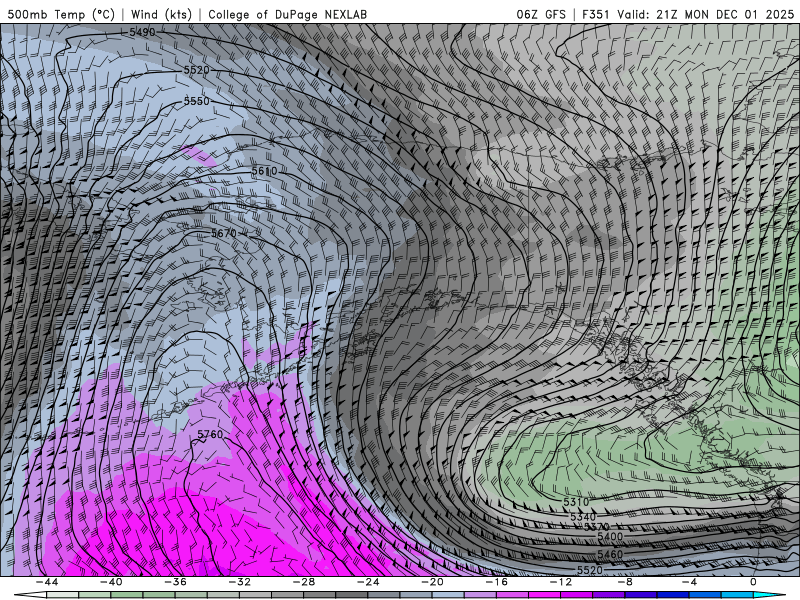Select the 5610 height contour label
This screenshot has width=800, height=600.
(x=264, y=171)
